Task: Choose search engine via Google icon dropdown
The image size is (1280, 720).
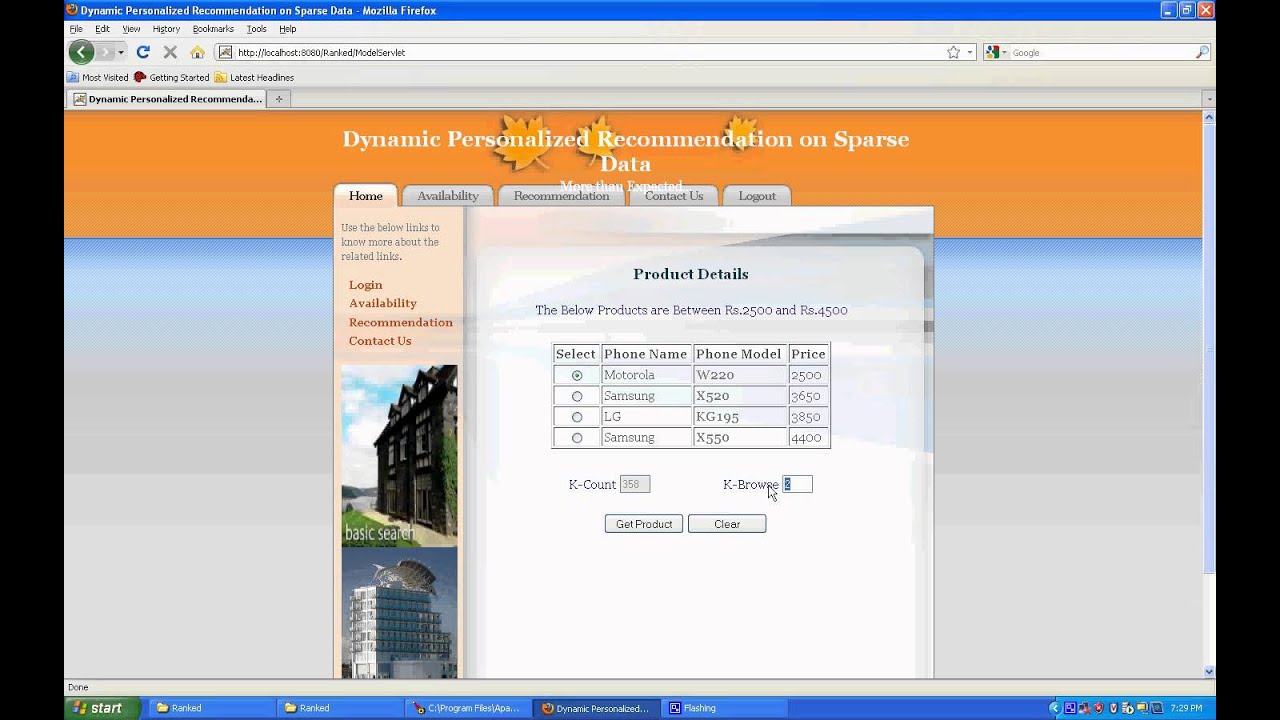Action: pyautogui.click(x=996, y=52)
